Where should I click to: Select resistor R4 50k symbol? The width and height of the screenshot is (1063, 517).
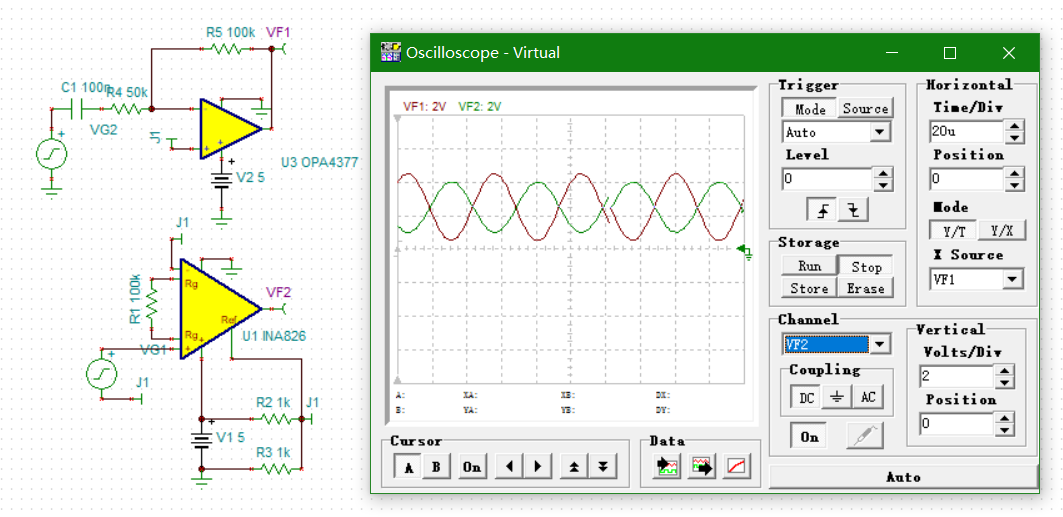[125, 108]
